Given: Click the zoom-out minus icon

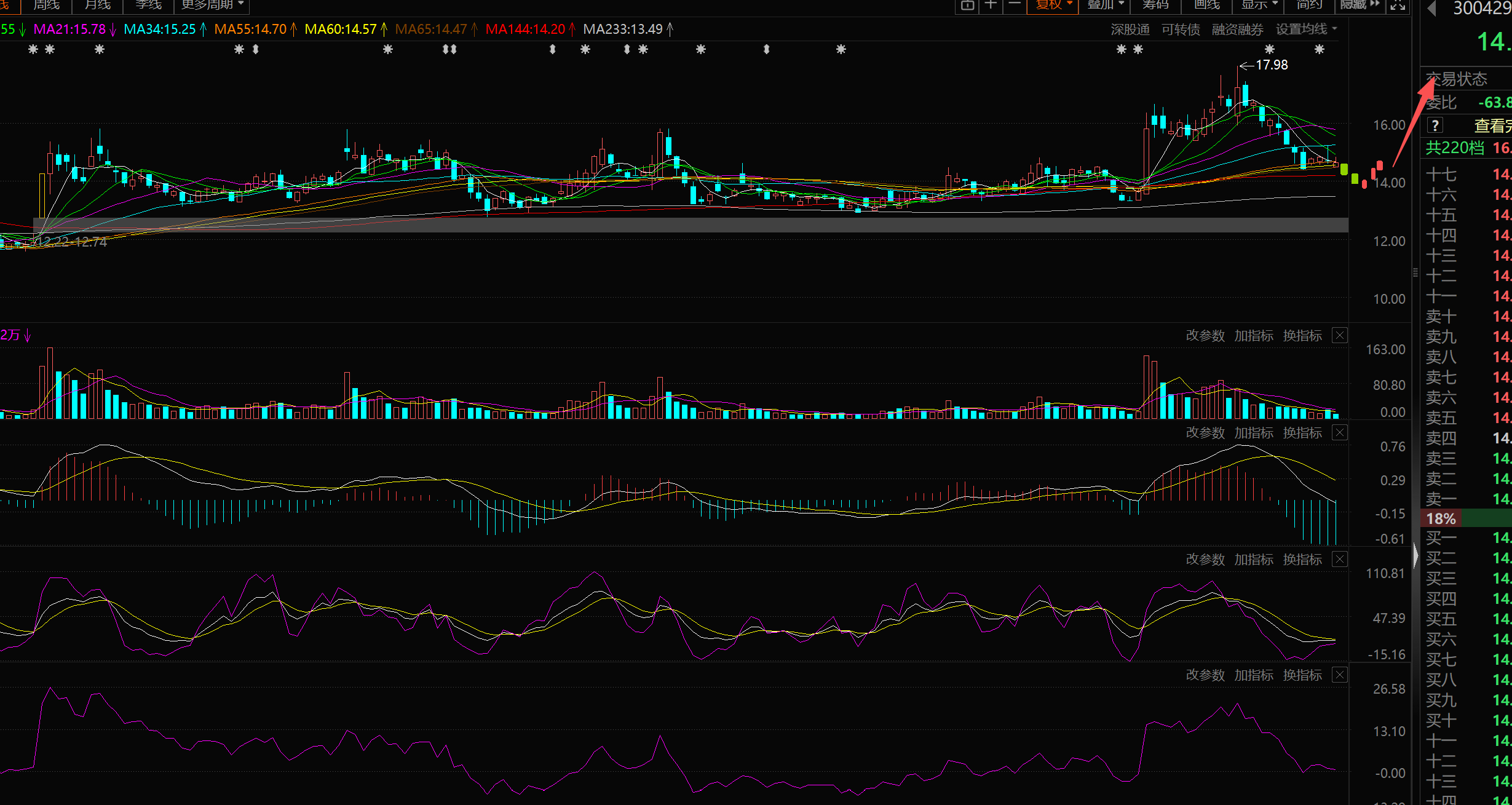Looking at the screenshot, I should click(1015, 5).
